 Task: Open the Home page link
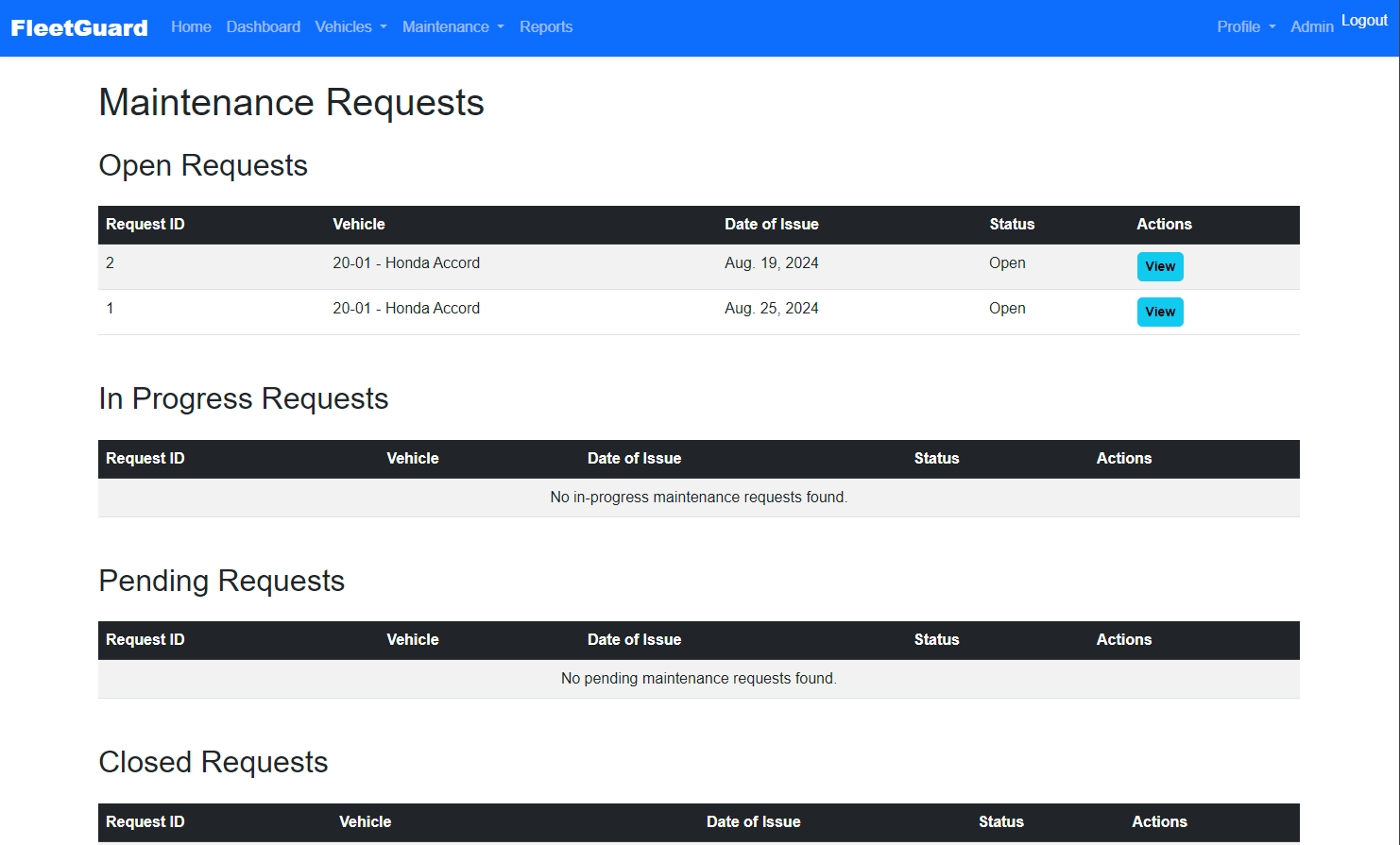pos(191,27)
